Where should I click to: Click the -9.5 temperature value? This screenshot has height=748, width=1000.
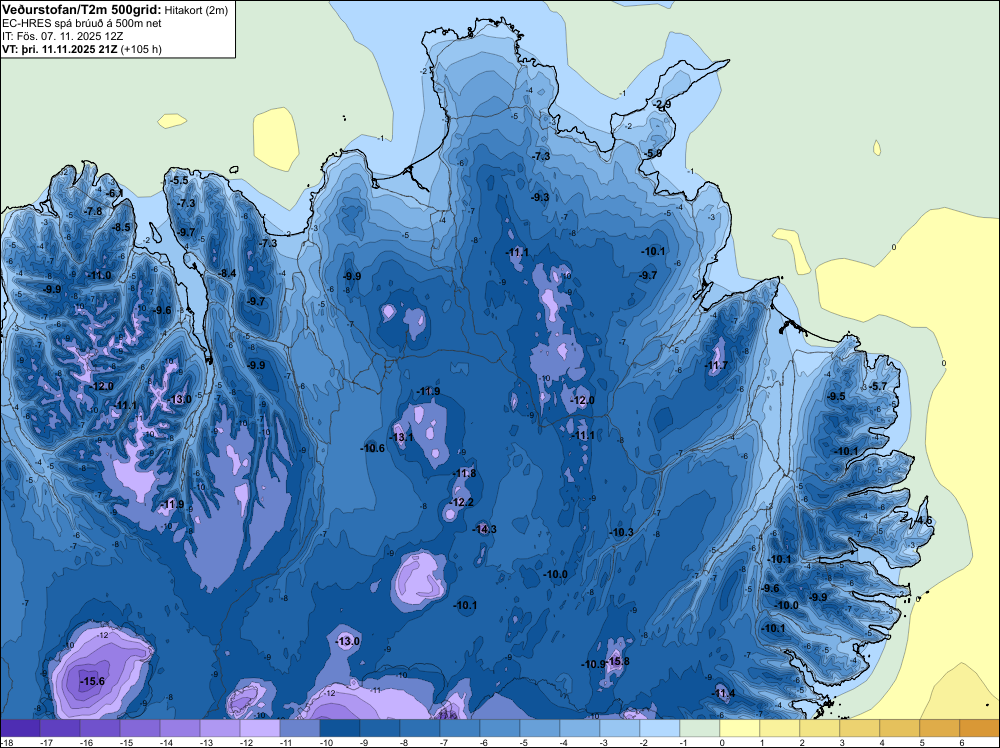point(836,396)
